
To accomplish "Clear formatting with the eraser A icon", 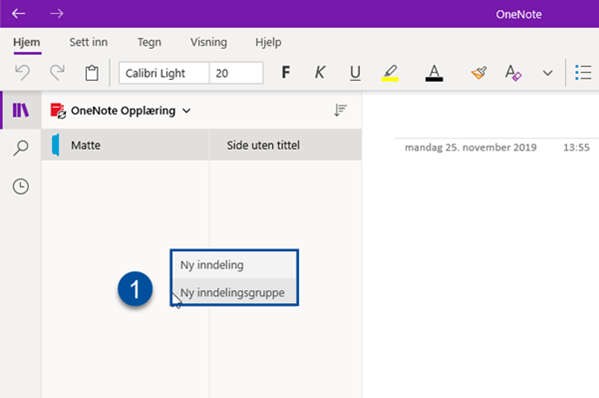I will click(x=513, y=73).
